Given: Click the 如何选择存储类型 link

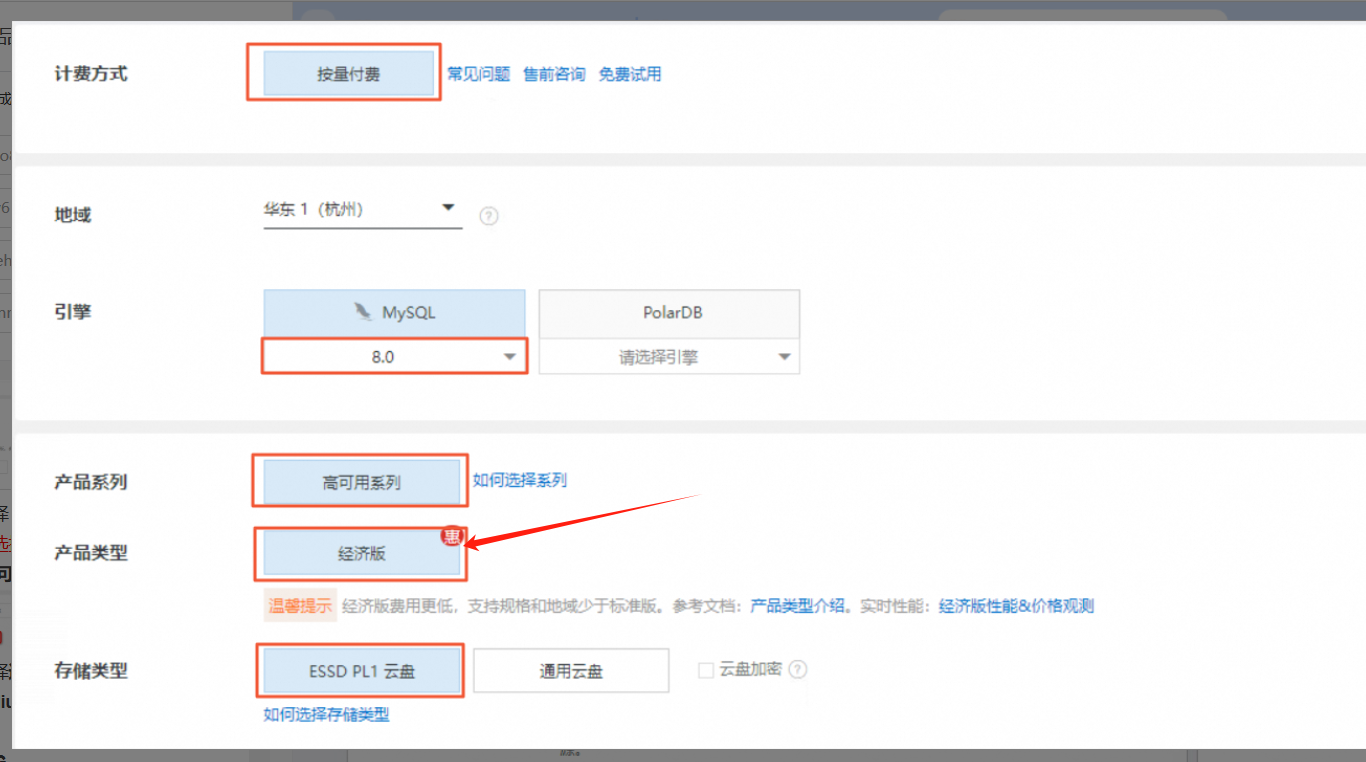Looking at the screenshot, I should [326, 714].
